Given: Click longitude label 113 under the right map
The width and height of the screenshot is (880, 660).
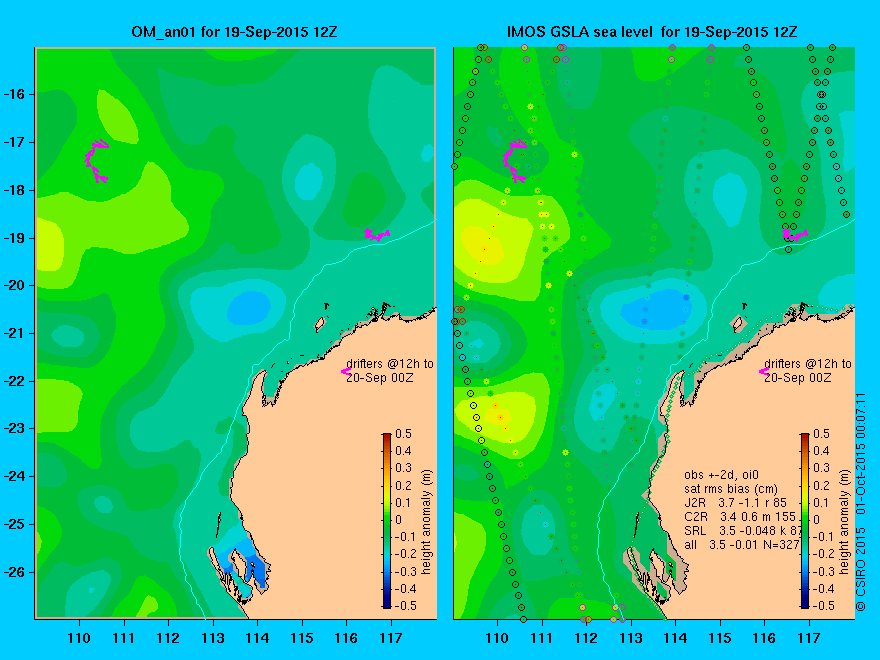Looking at the screenshot, I should (631, 638).
